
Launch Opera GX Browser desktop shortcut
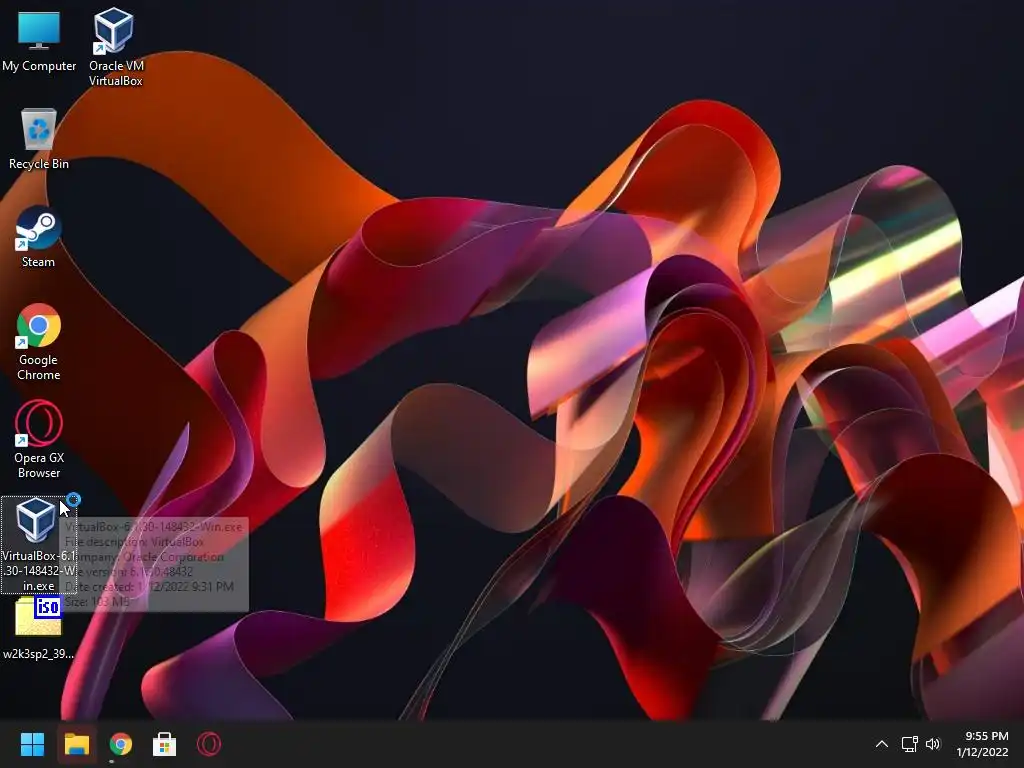tap(39, 440)
